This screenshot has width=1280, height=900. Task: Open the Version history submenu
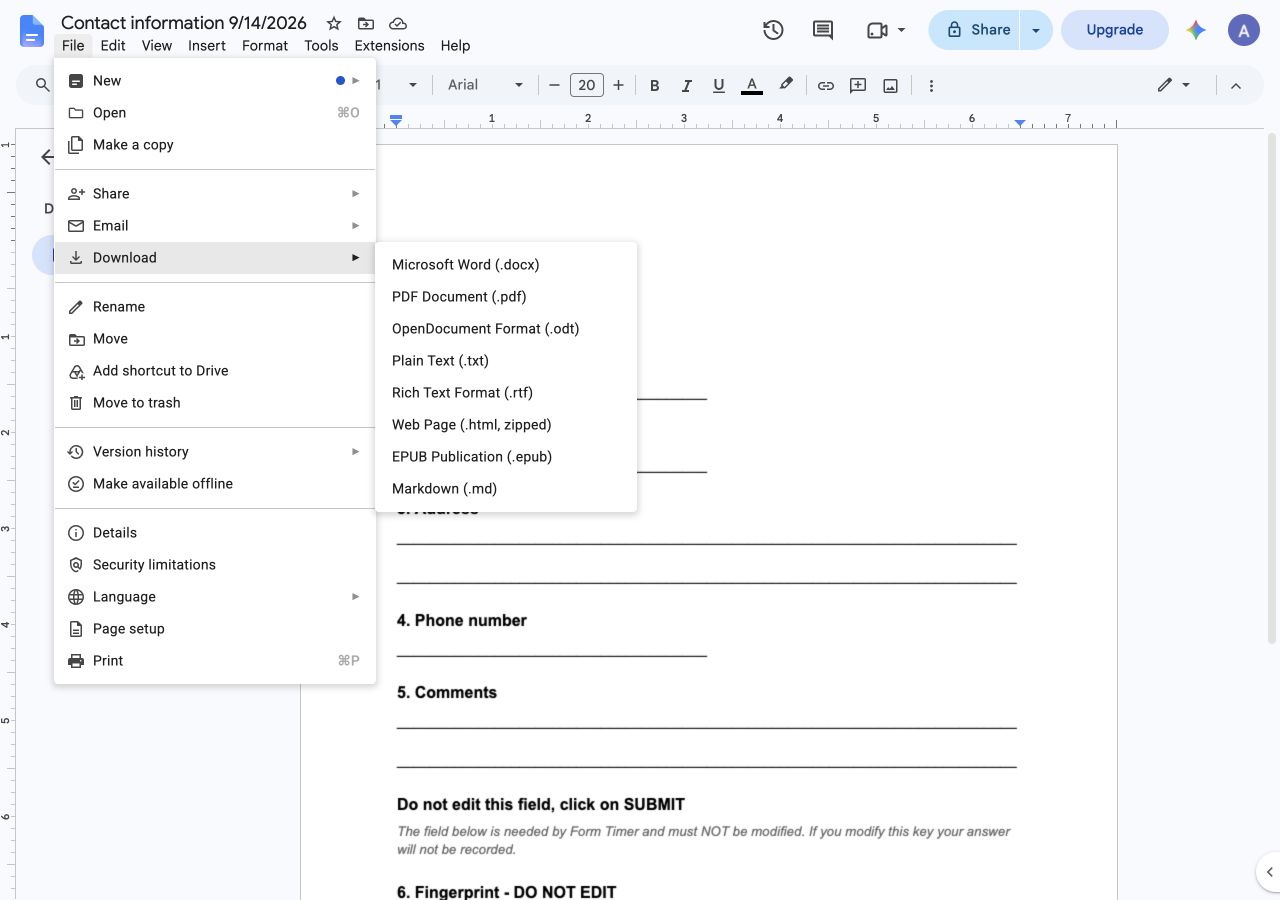[x=215, y=452]
